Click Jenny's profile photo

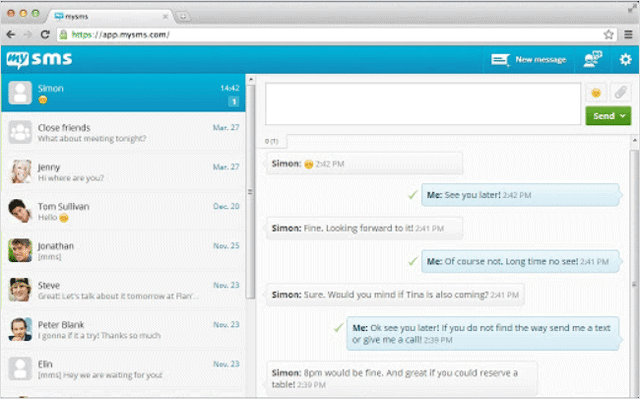coord(20,171)
